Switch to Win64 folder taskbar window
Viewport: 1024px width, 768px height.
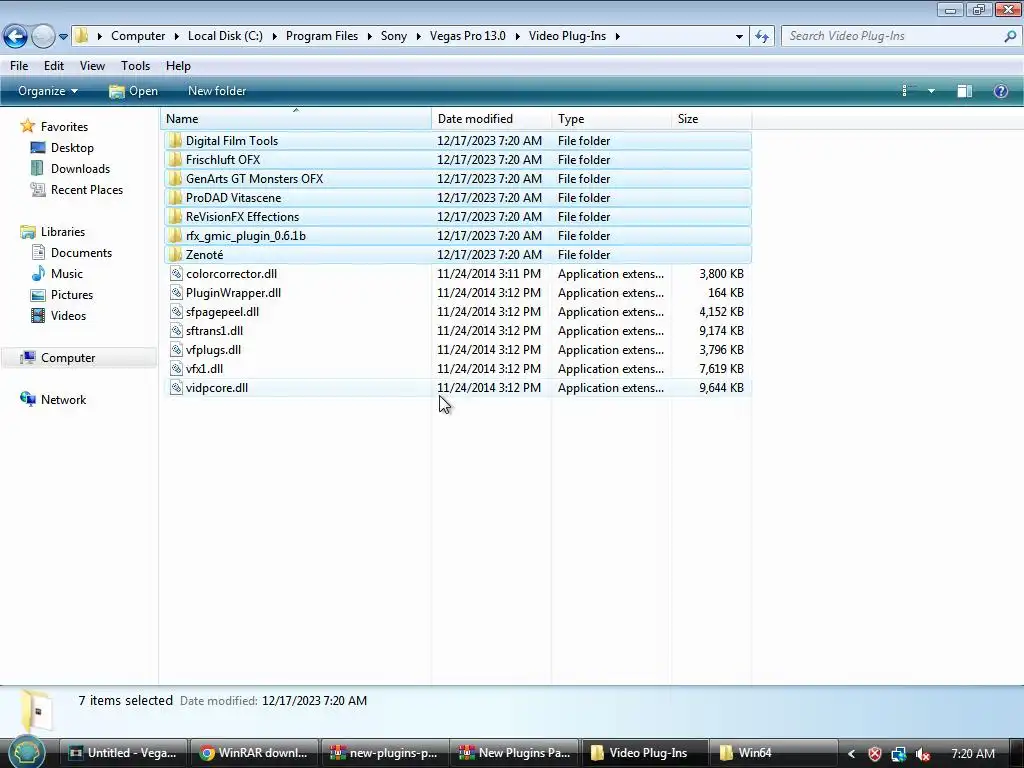click(775, 753)
